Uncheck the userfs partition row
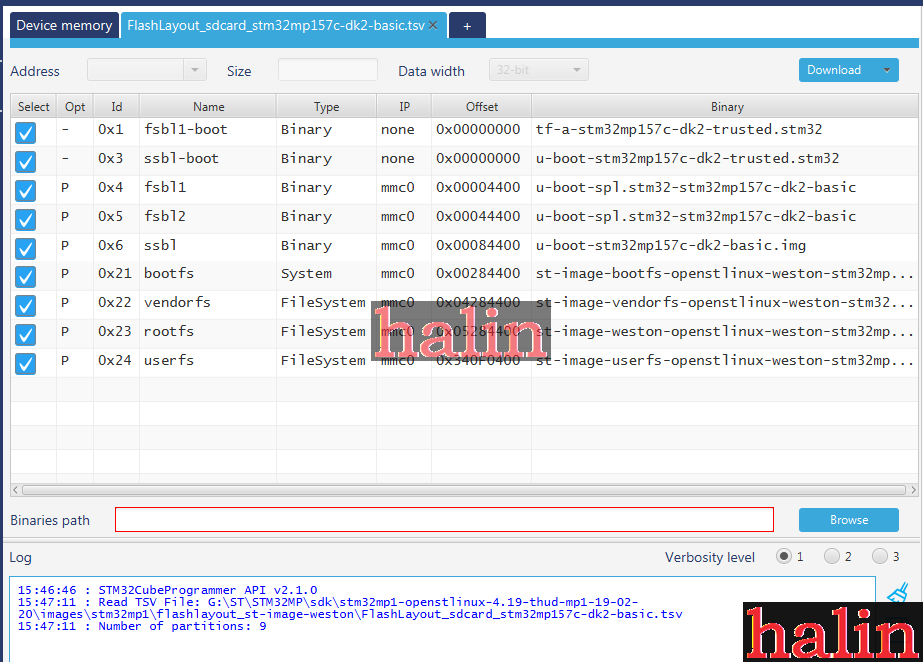 (26, 363)
